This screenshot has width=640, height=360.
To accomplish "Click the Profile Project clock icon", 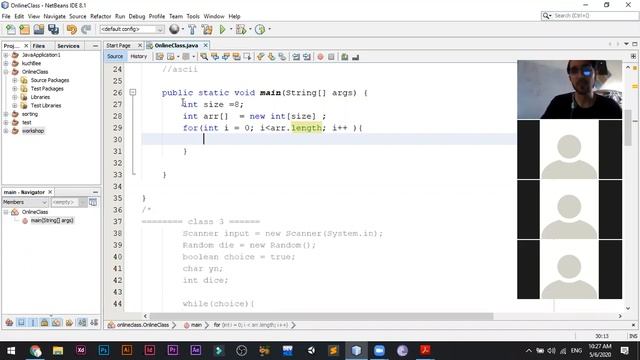I will point(260,29).
